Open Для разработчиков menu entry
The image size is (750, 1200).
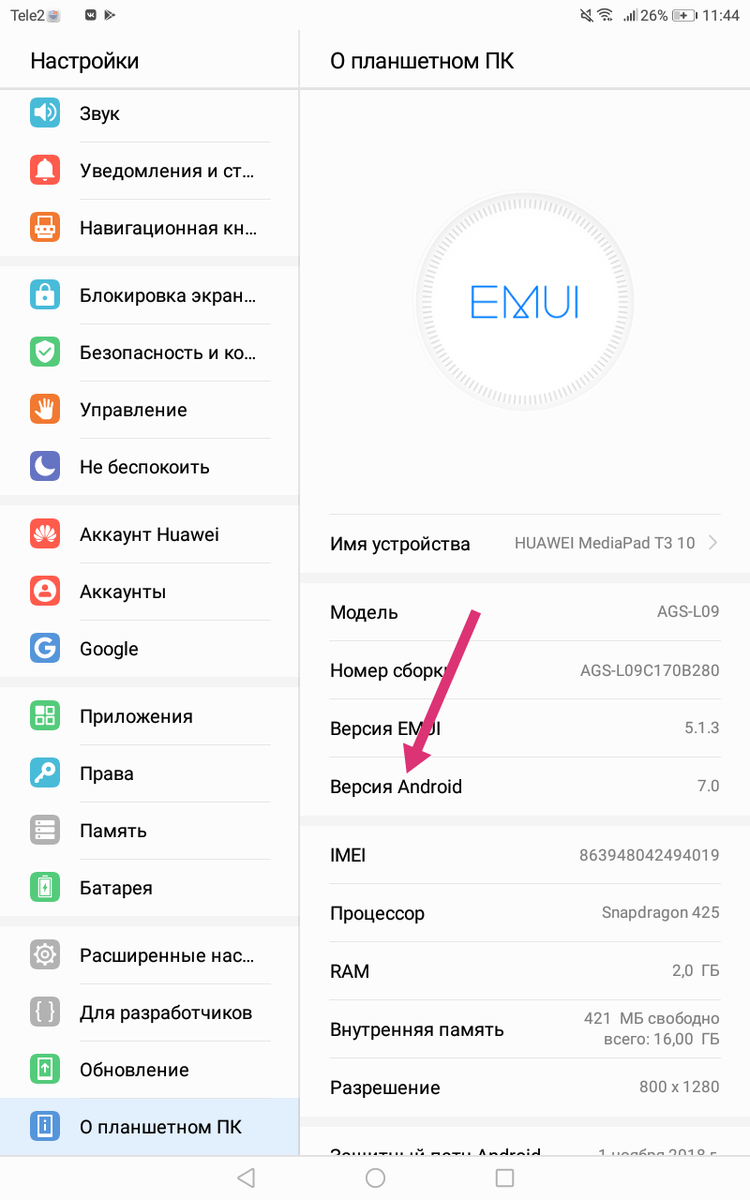tap(150, 1012)
